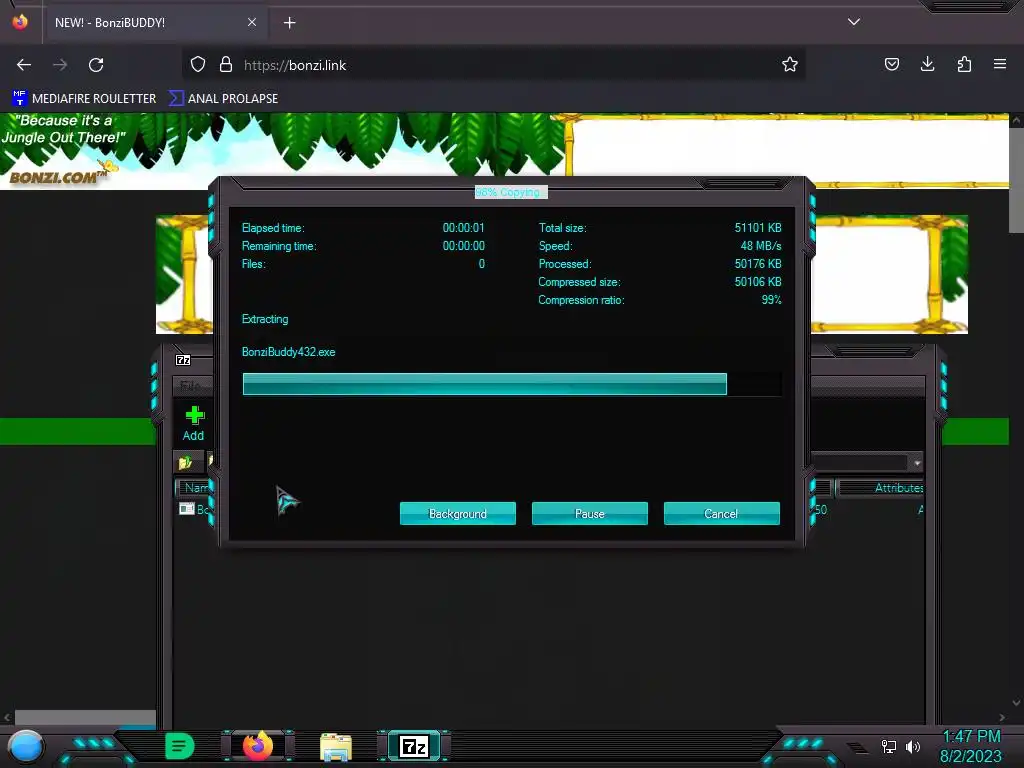Image resolution: width=1024 pixels, height=768 pixels.
Task: Click the Firefox logo icon in tab bar
Action: 20,22
